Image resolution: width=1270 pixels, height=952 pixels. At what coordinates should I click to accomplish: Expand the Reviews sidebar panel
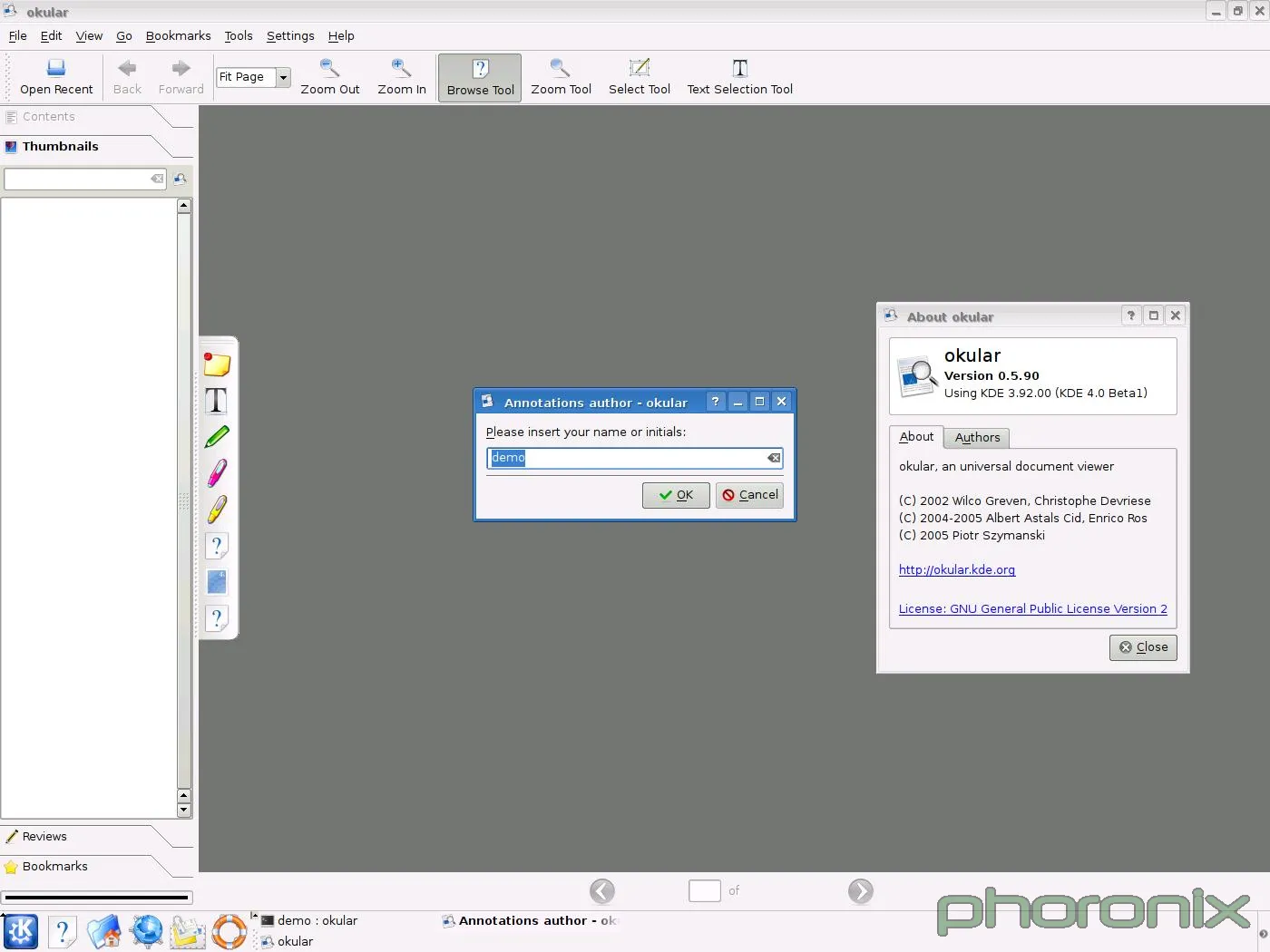pos(86,837)
